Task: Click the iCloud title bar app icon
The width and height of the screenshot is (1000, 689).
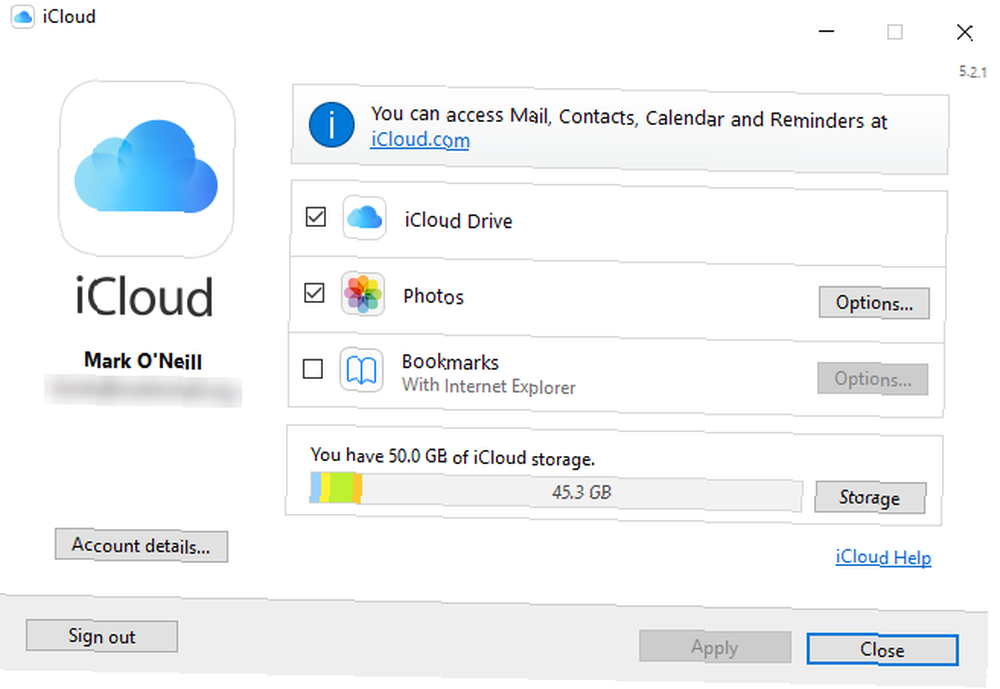Action: click(x=22, y=16)
